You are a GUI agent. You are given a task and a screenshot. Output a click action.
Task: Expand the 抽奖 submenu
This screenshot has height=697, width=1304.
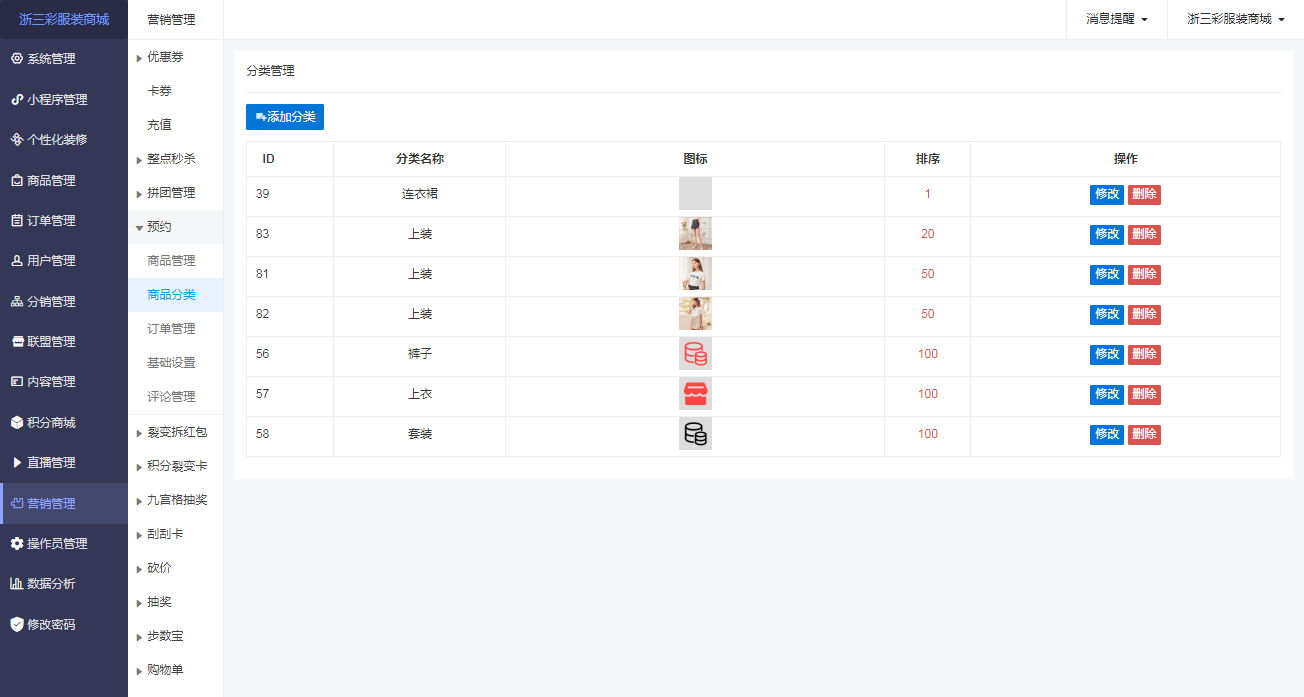[x=175, y=602]
